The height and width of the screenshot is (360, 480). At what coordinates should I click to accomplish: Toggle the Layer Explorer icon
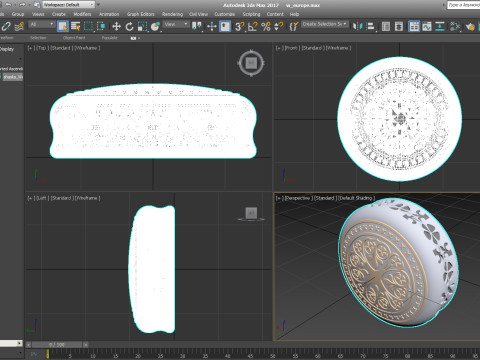tap(399, 26)
